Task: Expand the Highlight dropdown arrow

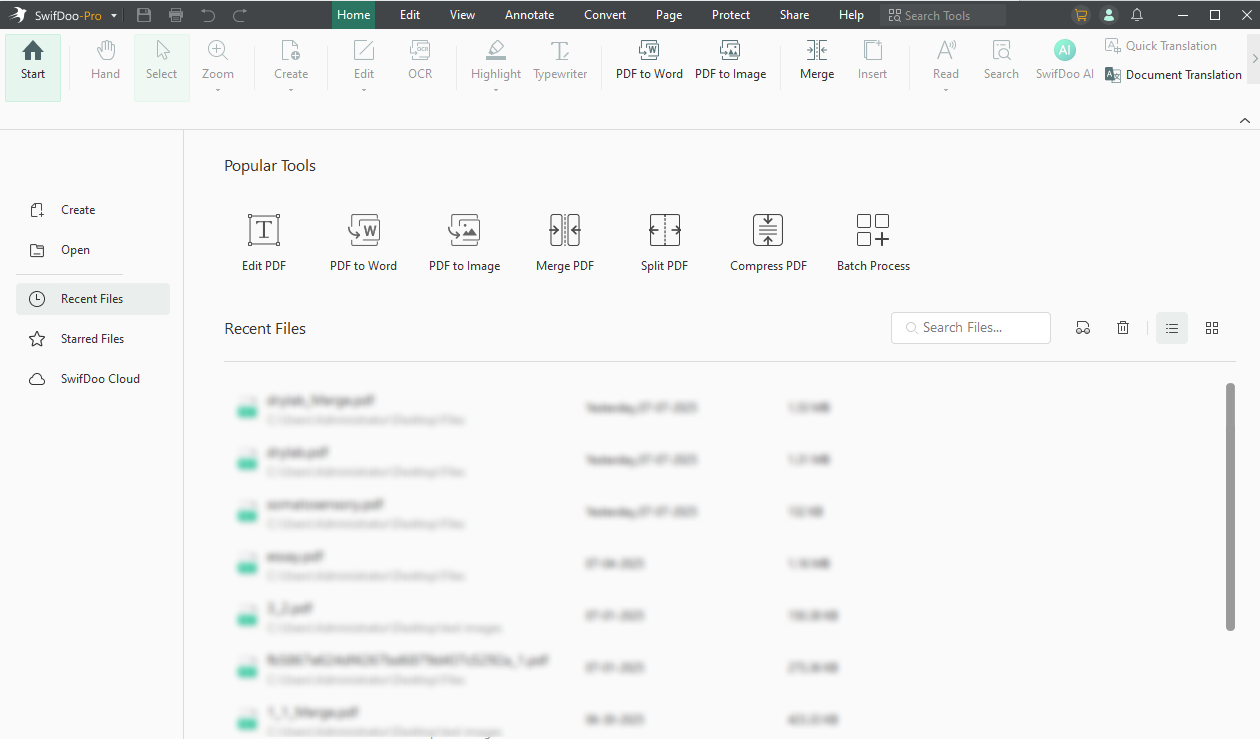Action: pos(496,90)
